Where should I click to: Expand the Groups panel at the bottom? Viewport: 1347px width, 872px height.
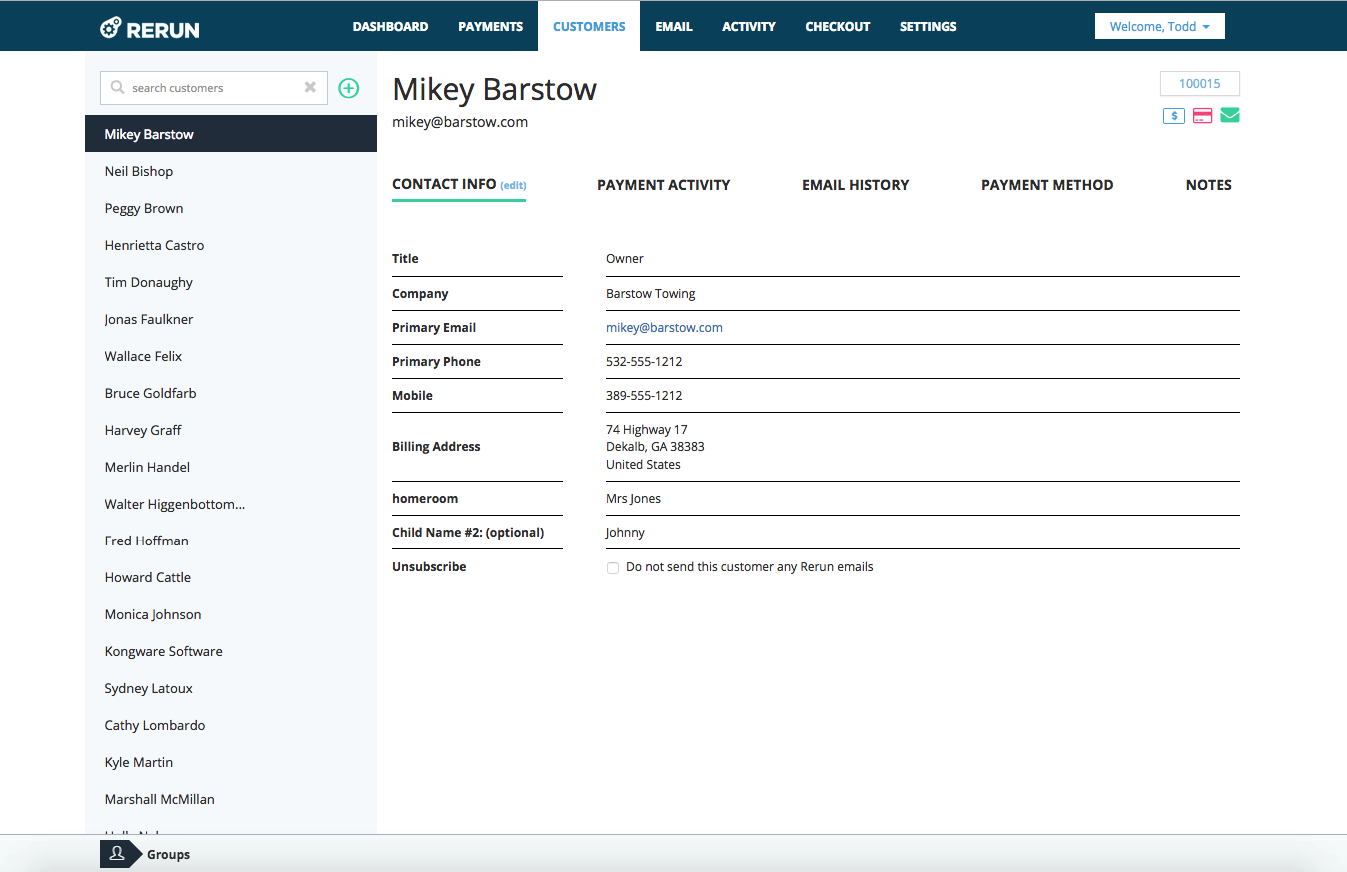coord(168,854)
